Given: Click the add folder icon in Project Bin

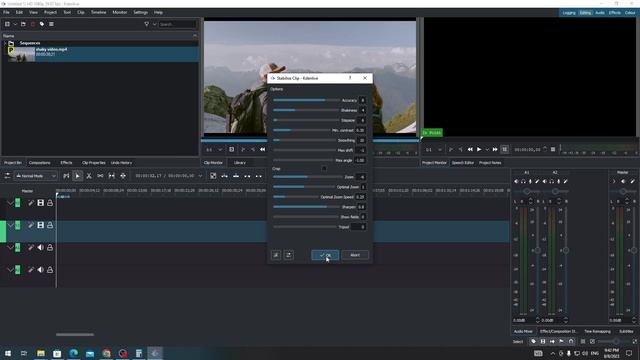Looking at the screenshot, I should tap(23, 24).
